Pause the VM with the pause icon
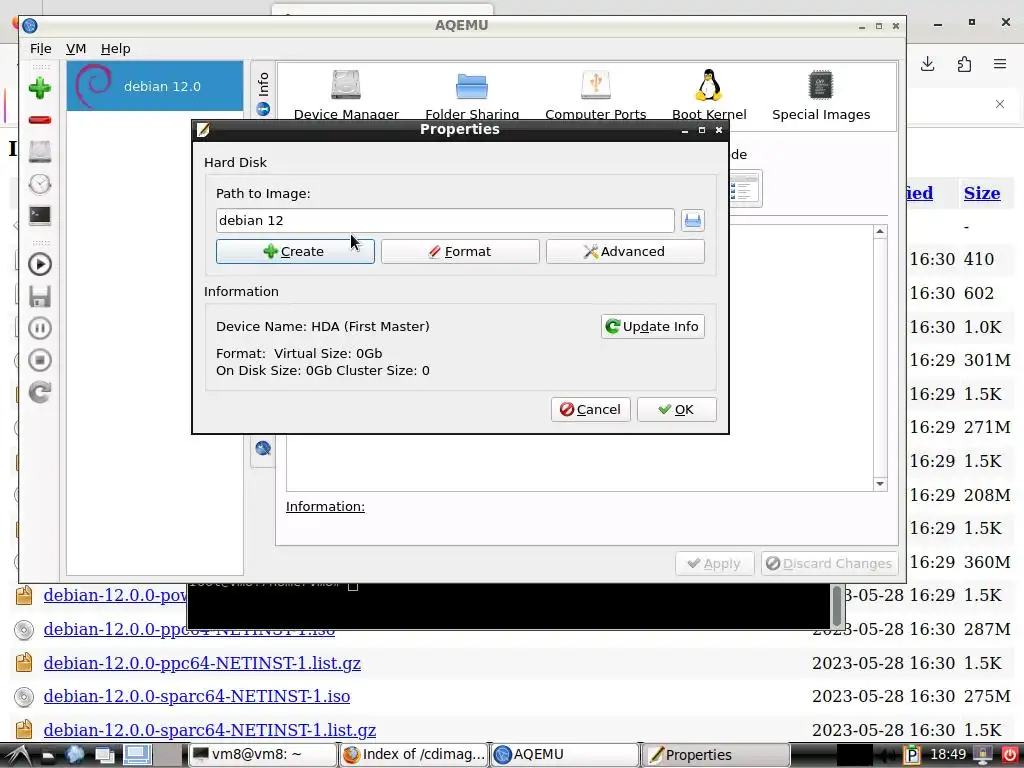 40,328
